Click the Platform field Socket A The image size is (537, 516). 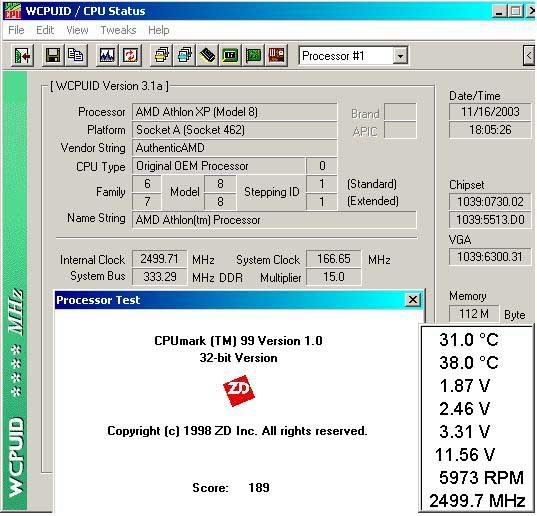[235, 130]
